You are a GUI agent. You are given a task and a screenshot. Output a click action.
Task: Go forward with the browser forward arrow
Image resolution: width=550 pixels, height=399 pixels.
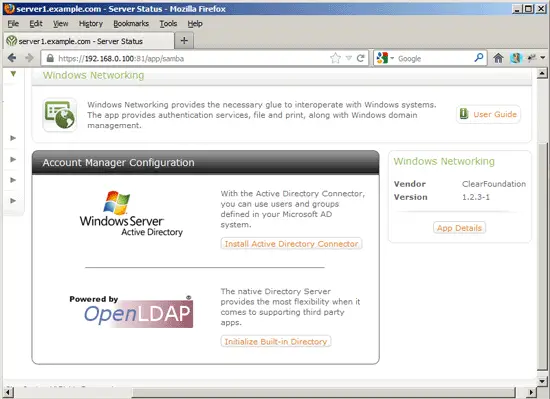click(29, 58)
